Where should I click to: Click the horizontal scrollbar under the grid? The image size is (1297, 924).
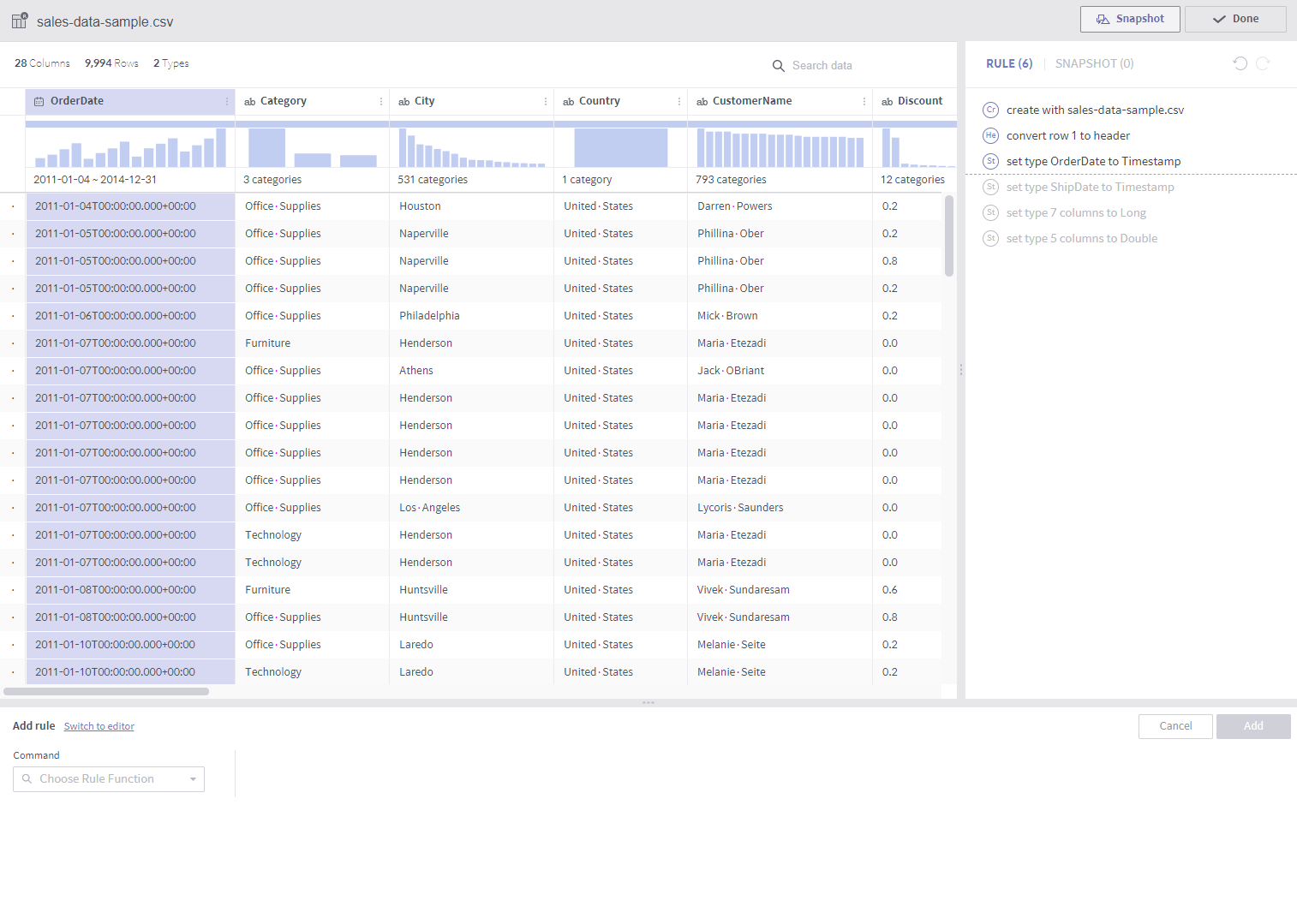tap(106, 691)
